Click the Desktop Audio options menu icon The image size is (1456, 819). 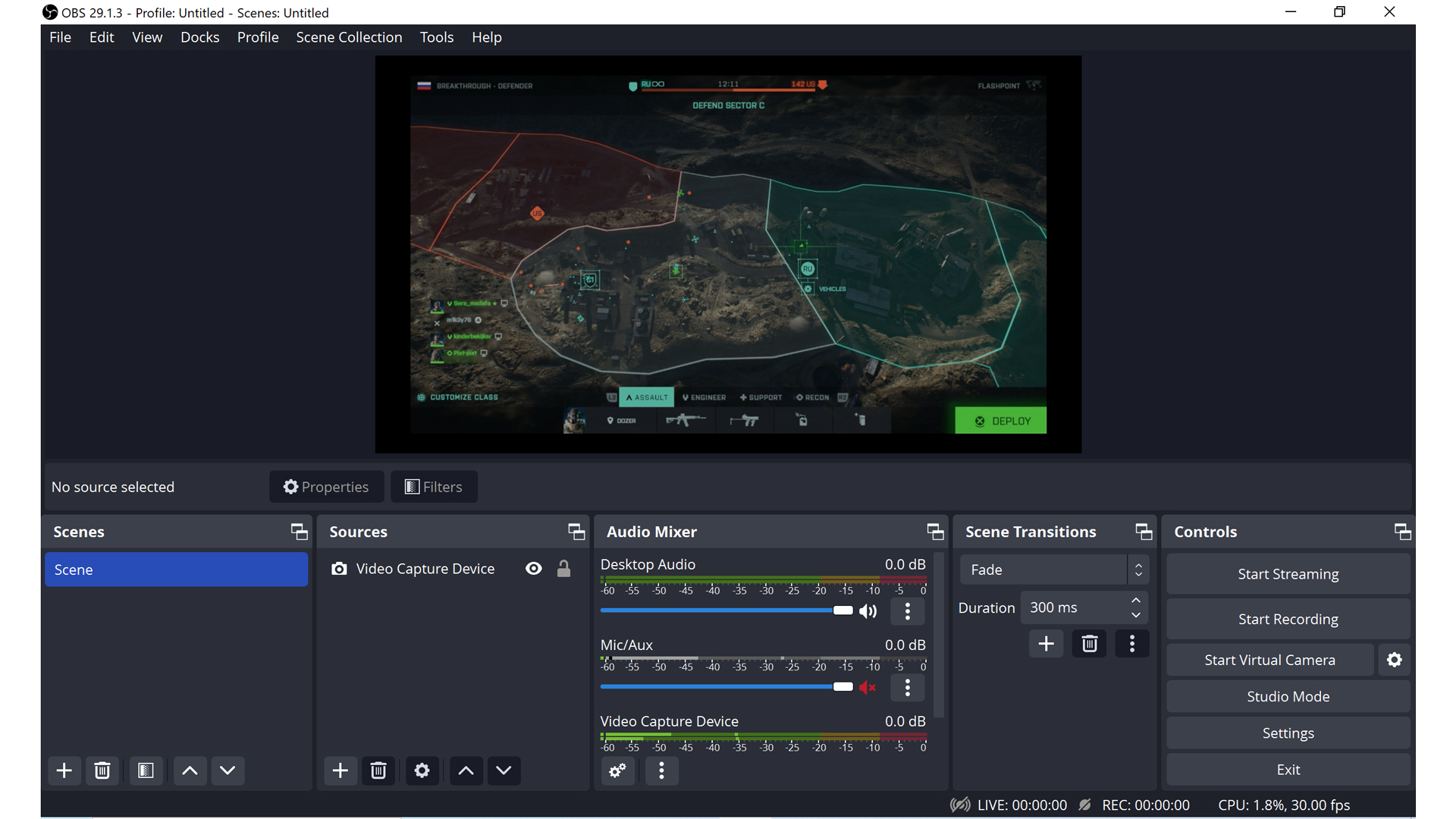[907, 611]
